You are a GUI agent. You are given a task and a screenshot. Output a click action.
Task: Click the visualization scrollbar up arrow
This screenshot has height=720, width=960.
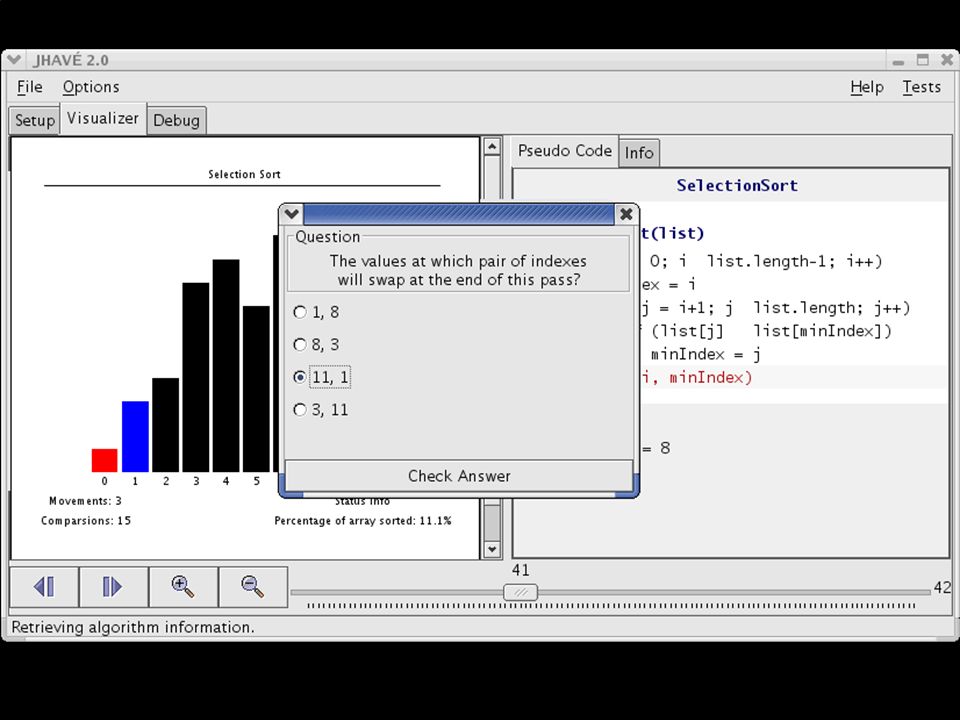(492, 146)
